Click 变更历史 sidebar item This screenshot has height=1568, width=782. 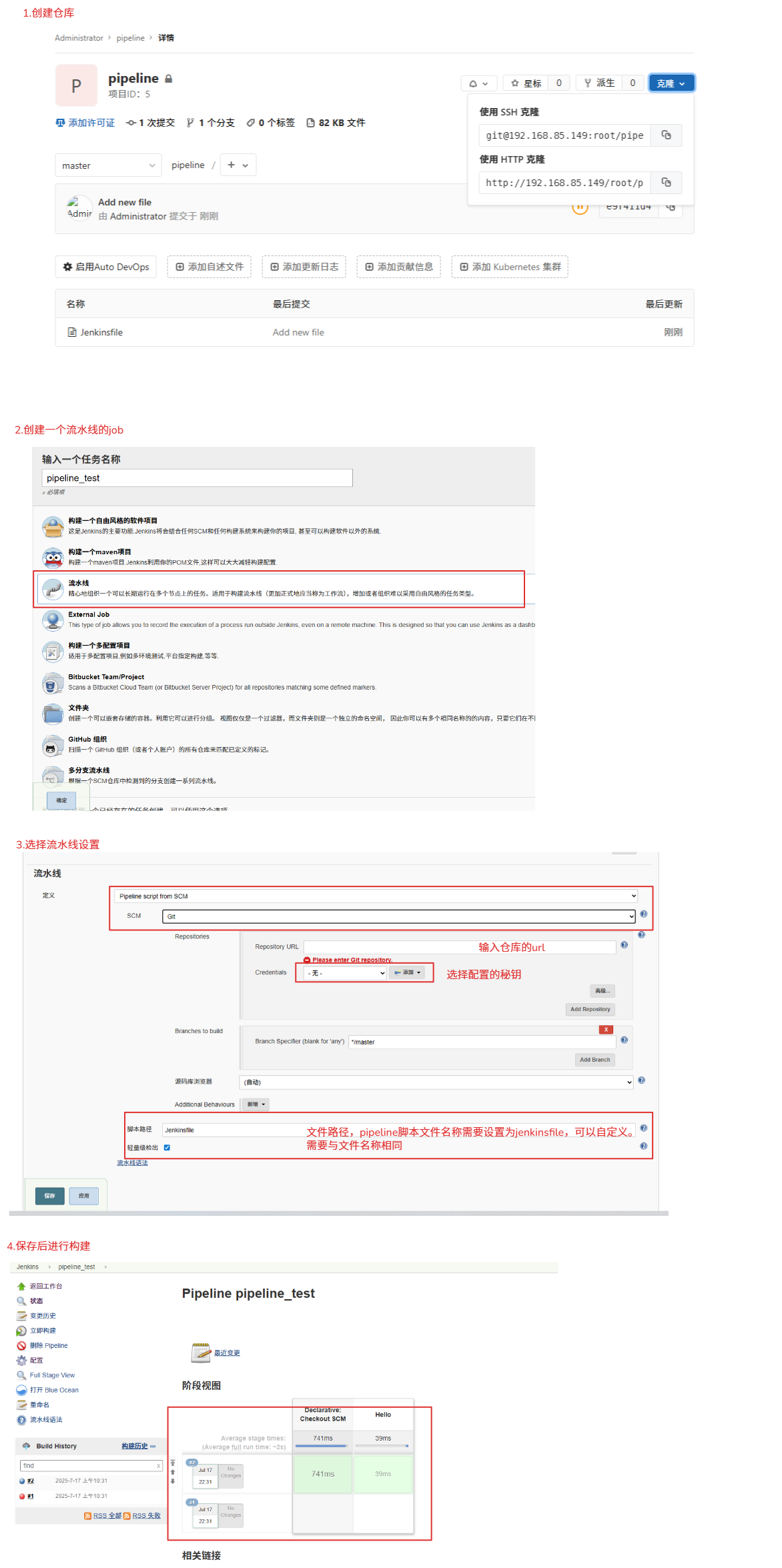pyautogui.click(x=43, y=1316)
